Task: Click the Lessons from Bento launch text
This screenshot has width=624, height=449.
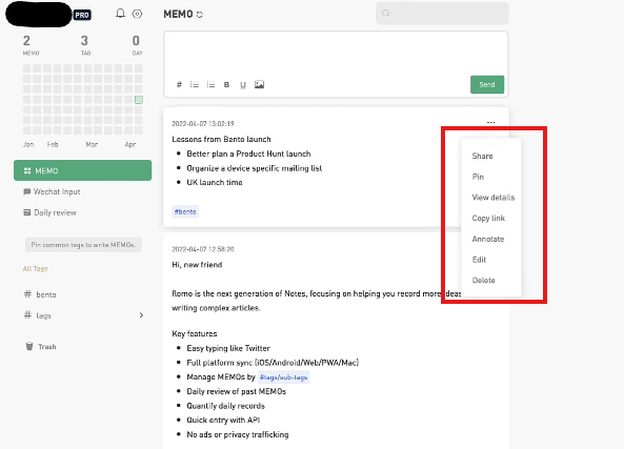Action: click(x=221, y=139)
